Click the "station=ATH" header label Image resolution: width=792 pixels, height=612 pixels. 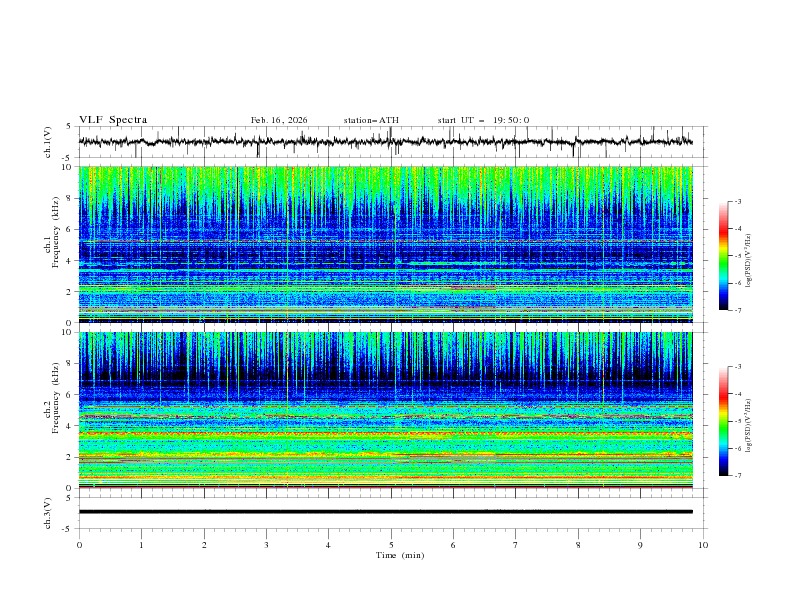tap(371, 120)
